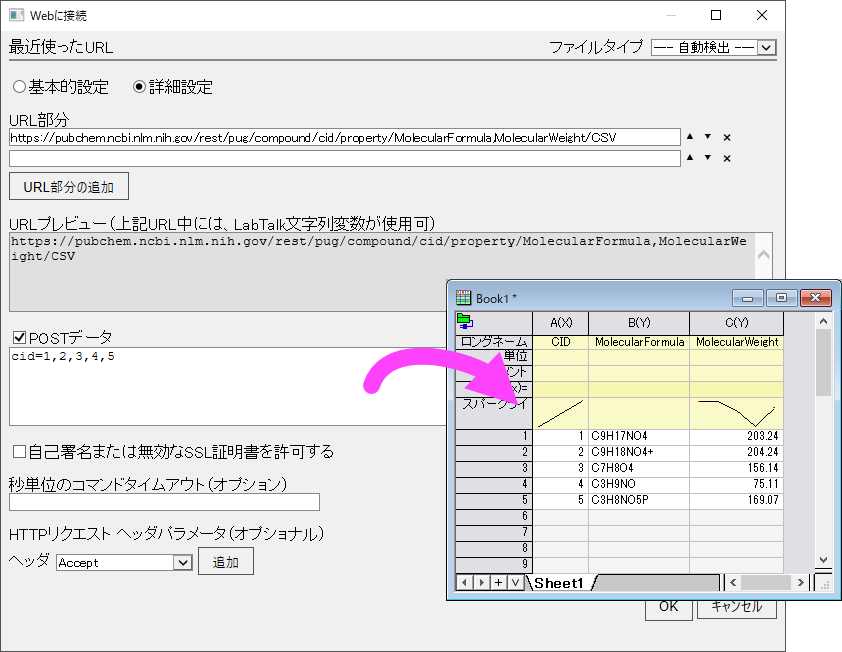Viewport: 842px width, 652px height.
Task: Click URL部分の追加 button
Action: (69, 186)
